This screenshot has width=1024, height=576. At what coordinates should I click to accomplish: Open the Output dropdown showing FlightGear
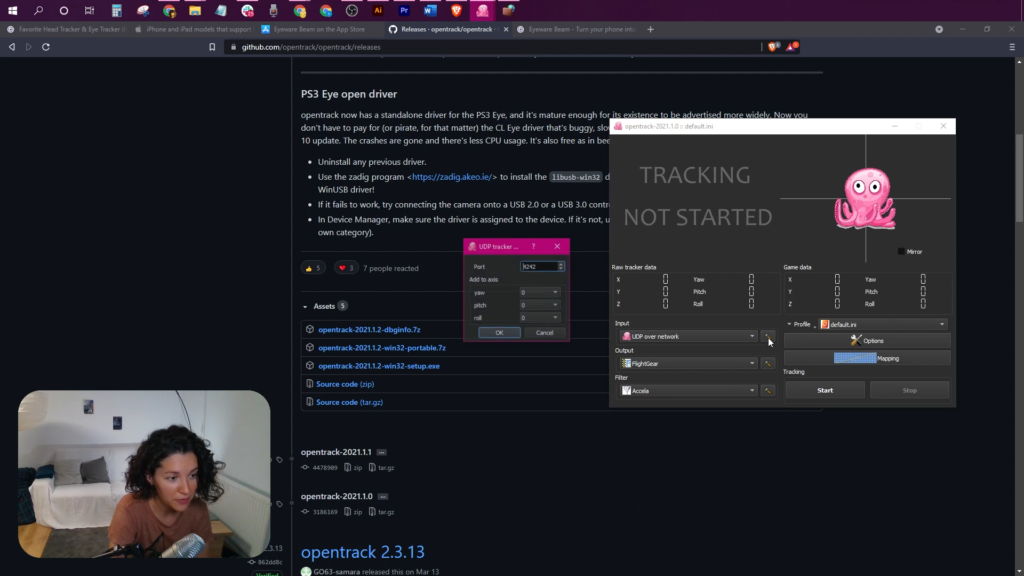(x=688, y=363)
